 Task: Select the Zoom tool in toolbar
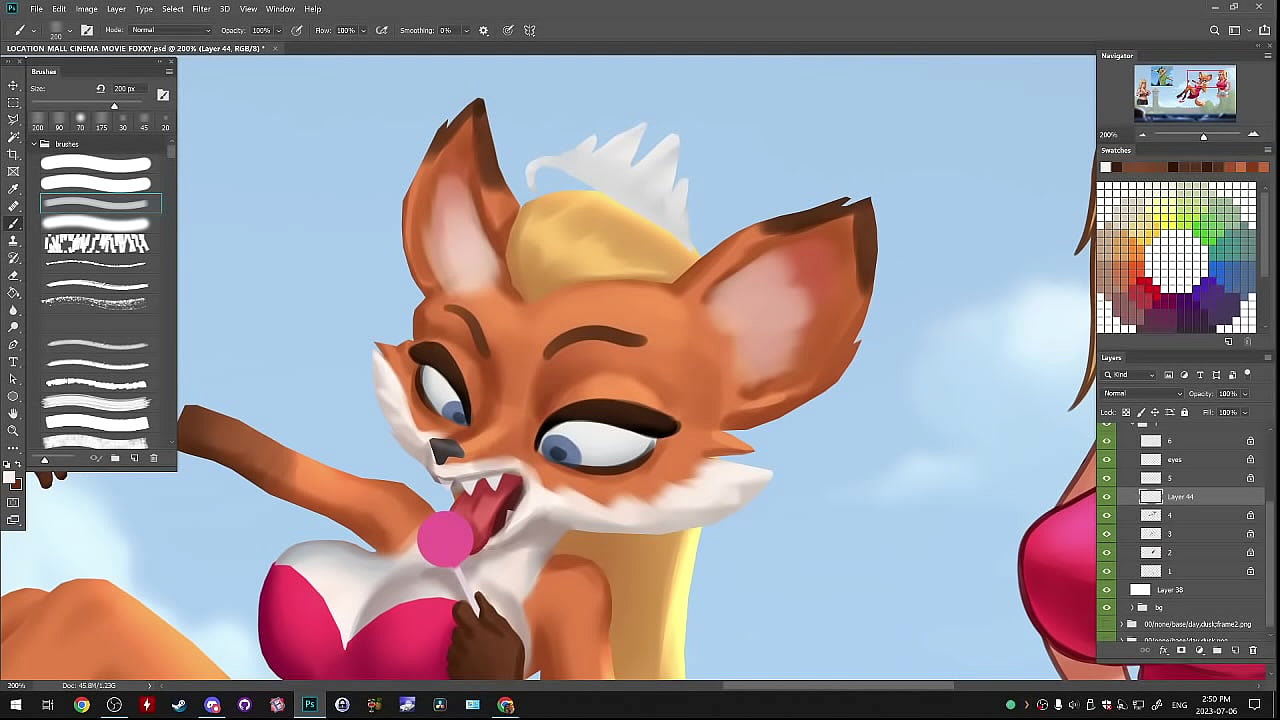click(13, 430)
